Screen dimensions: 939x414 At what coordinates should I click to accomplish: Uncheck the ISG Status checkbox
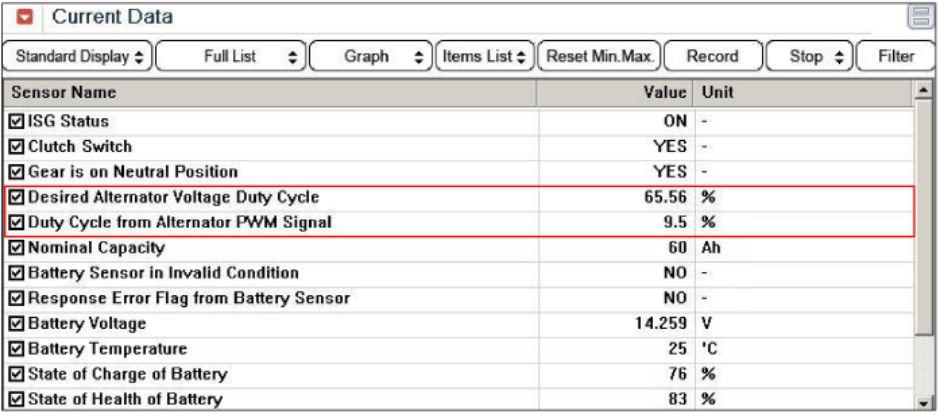tap(15, 121)
